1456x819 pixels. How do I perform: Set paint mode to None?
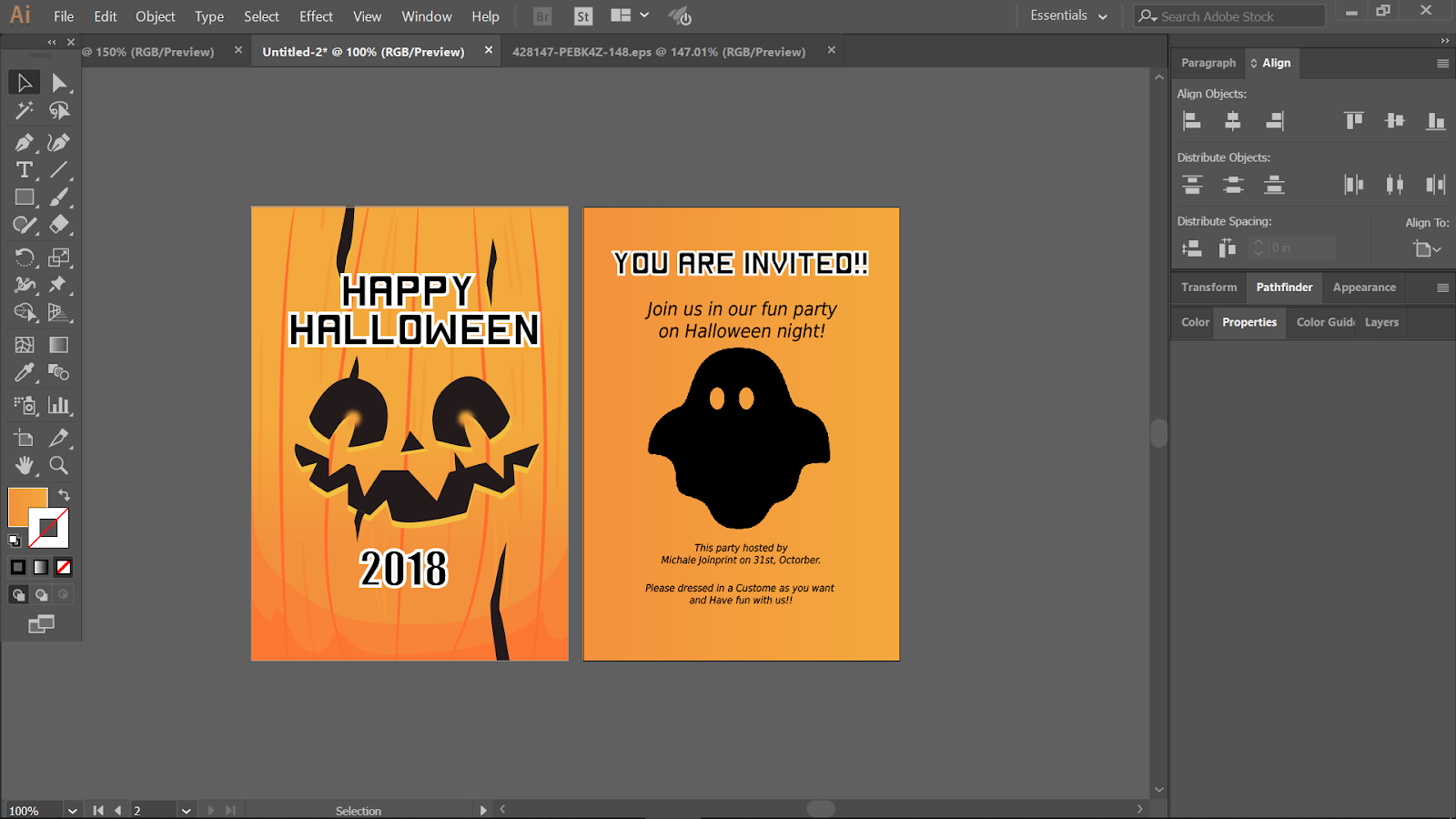[x=64, y=567]
